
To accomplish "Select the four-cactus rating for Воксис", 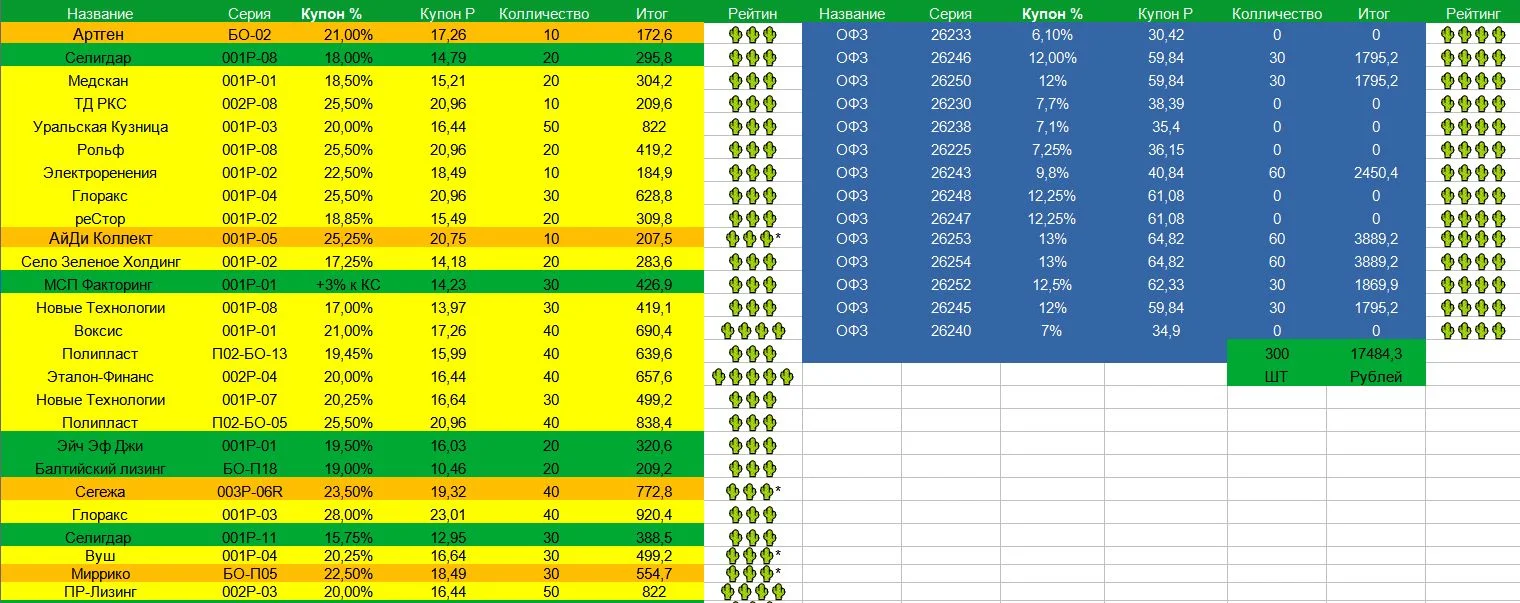I will click(752, 331).
